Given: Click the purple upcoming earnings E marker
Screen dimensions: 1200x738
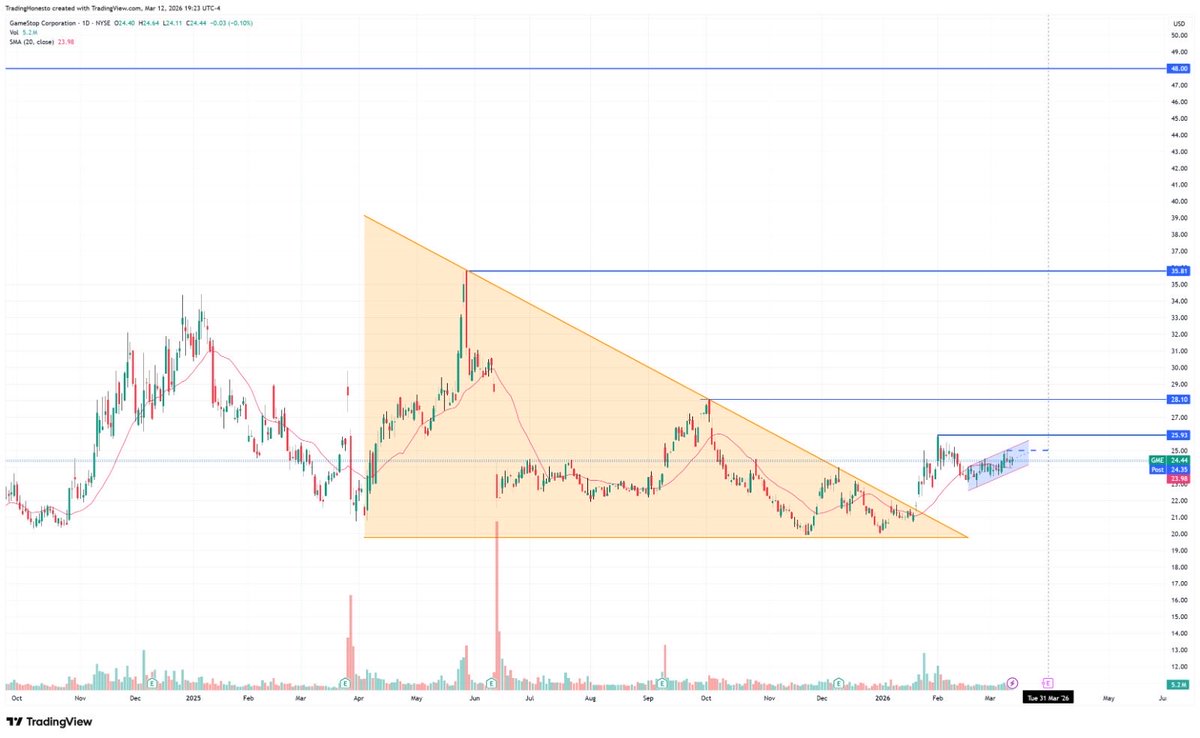Looking at the screenshot, I should (1047, 683).
